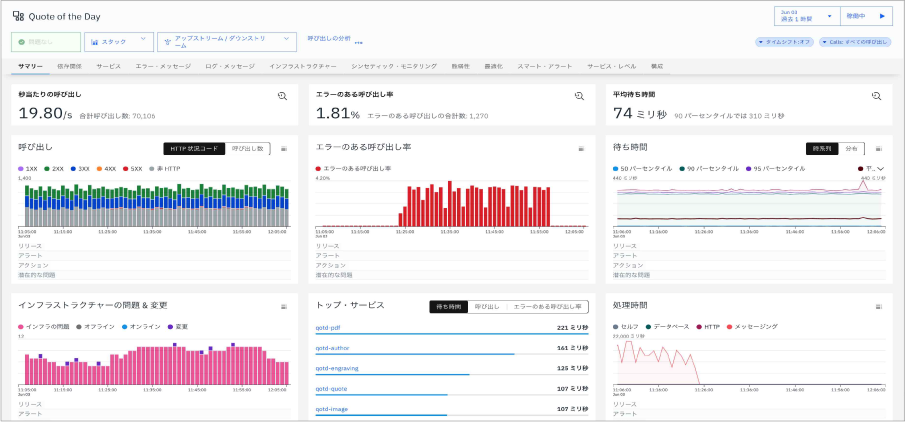Screen dimensions: 905x422
Task: Toggle the 4XX legend entry
Action: coord(106,169)
